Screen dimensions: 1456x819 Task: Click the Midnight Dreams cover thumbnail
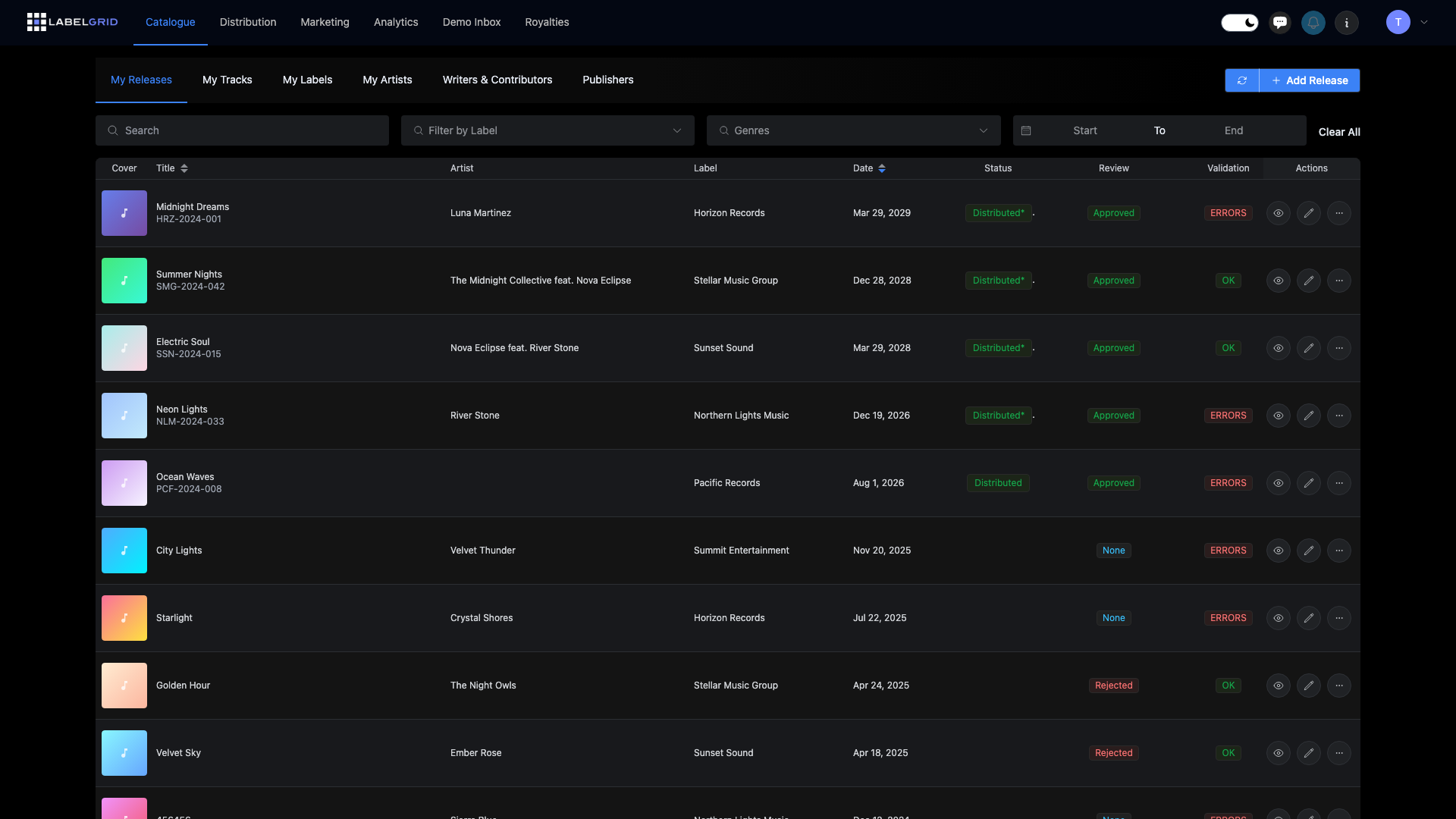coord(124,213)
